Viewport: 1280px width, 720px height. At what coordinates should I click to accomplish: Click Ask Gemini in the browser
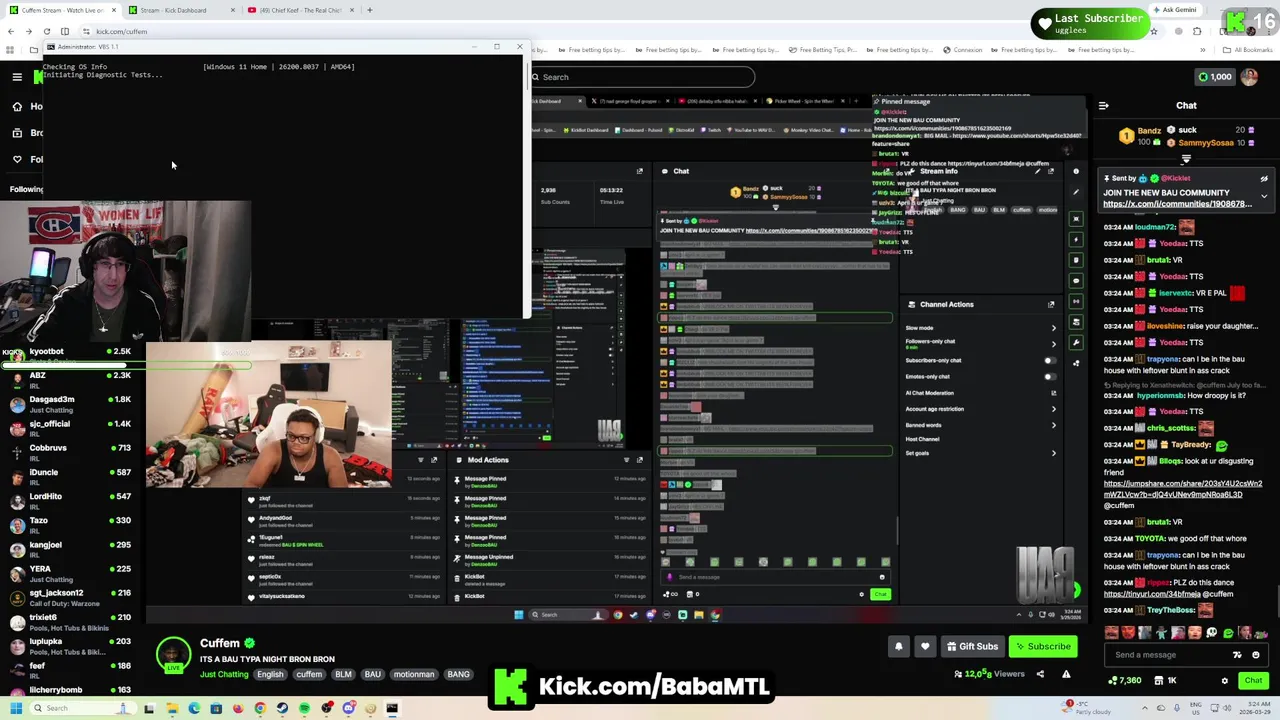[x=1173, y=10]
